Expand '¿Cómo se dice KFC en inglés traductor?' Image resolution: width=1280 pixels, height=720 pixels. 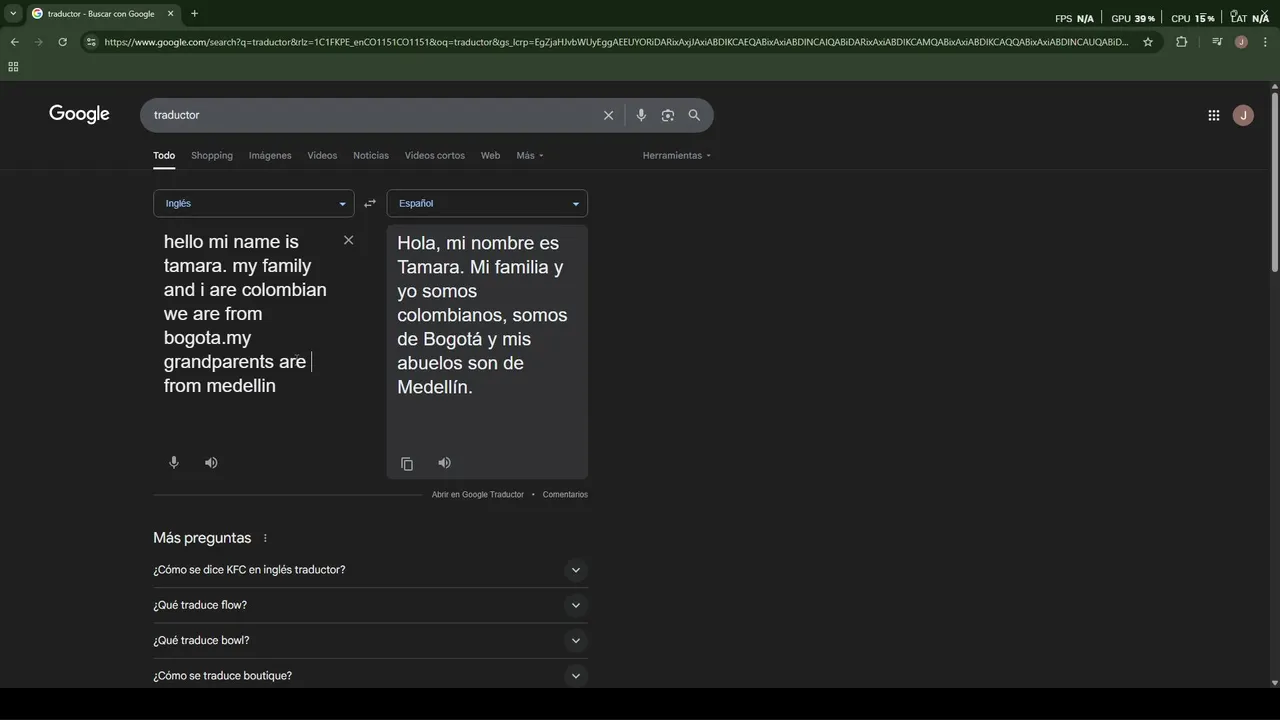coord(370,570)
